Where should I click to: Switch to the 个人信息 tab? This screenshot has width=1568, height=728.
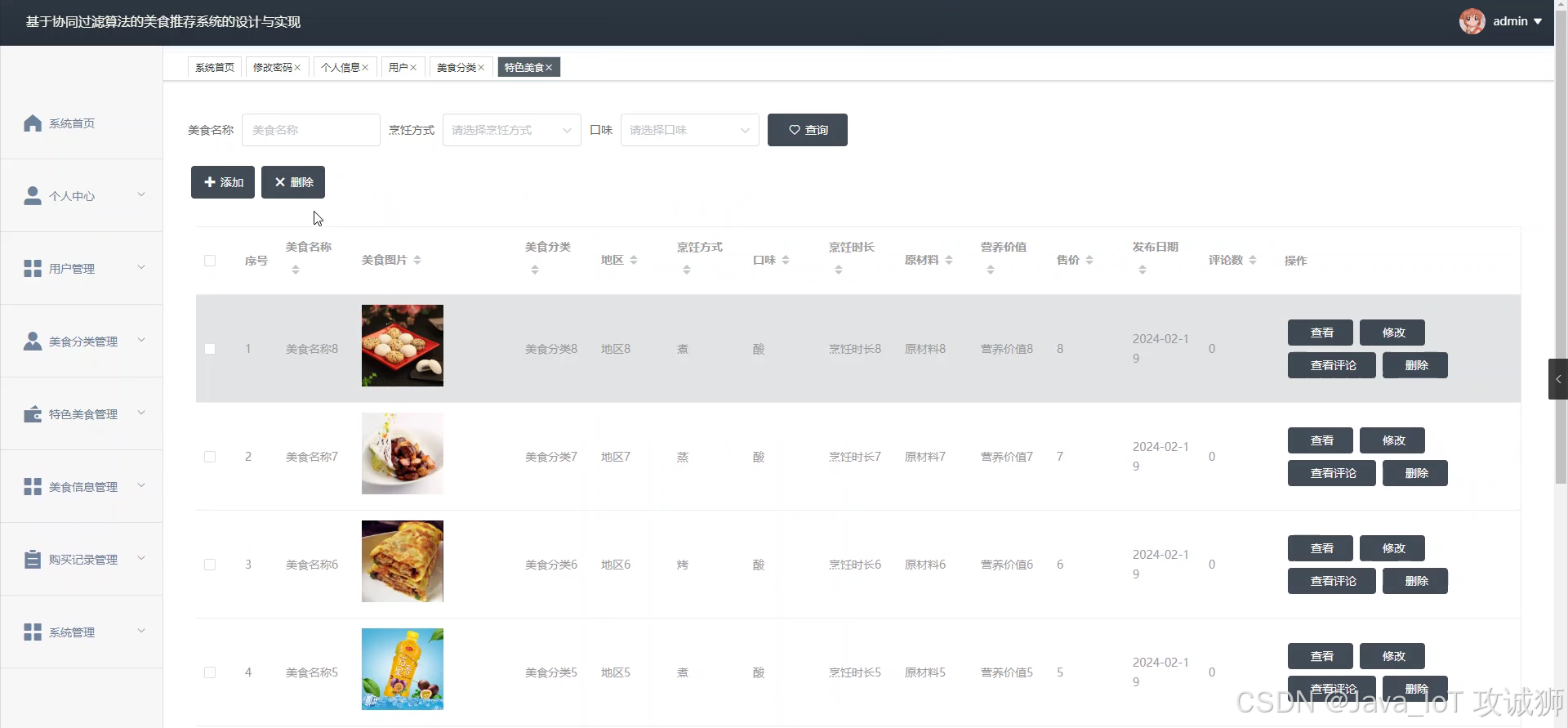click(x=345, y=67)
